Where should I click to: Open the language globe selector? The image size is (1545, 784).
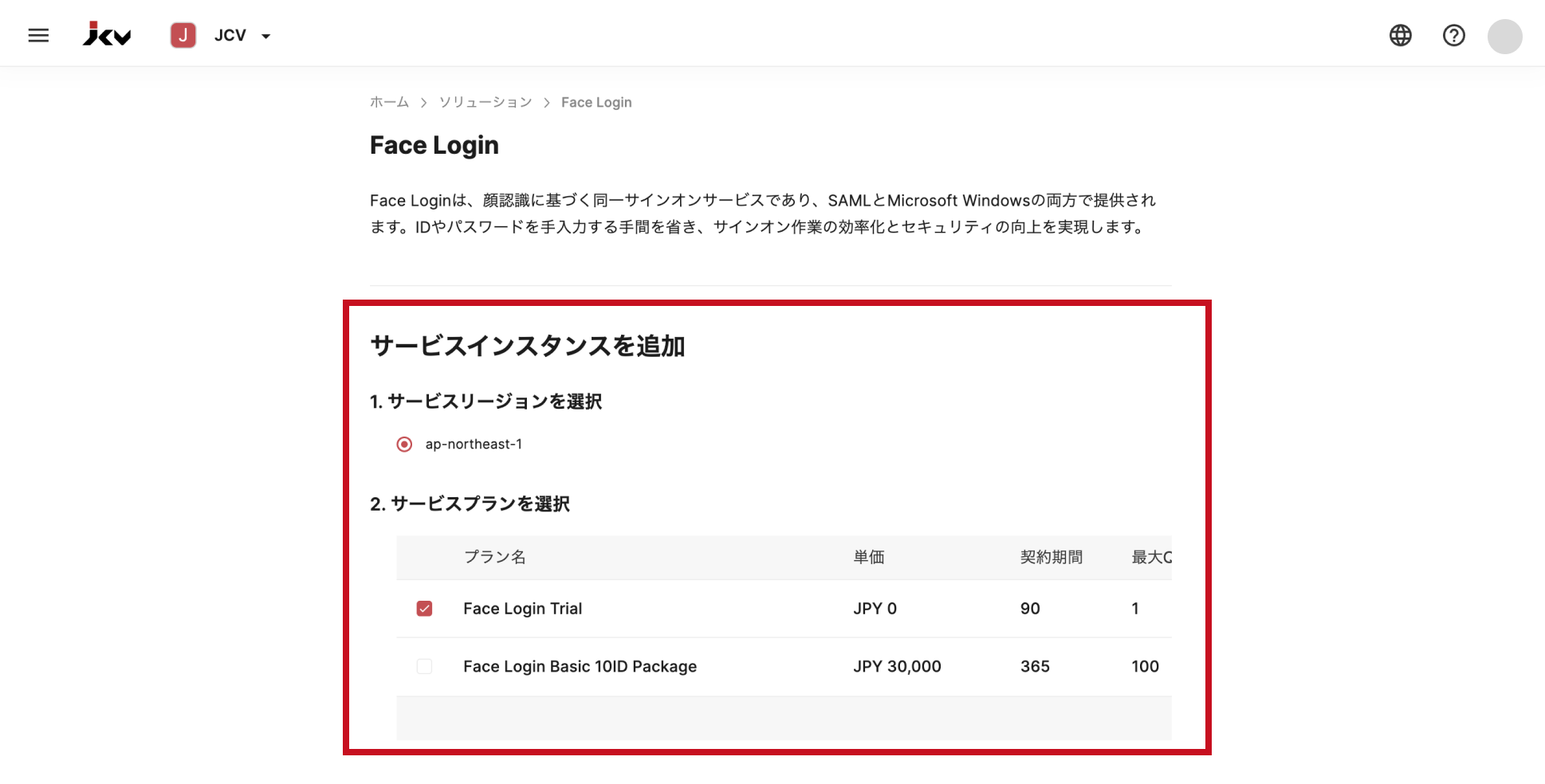point(1401,35)
